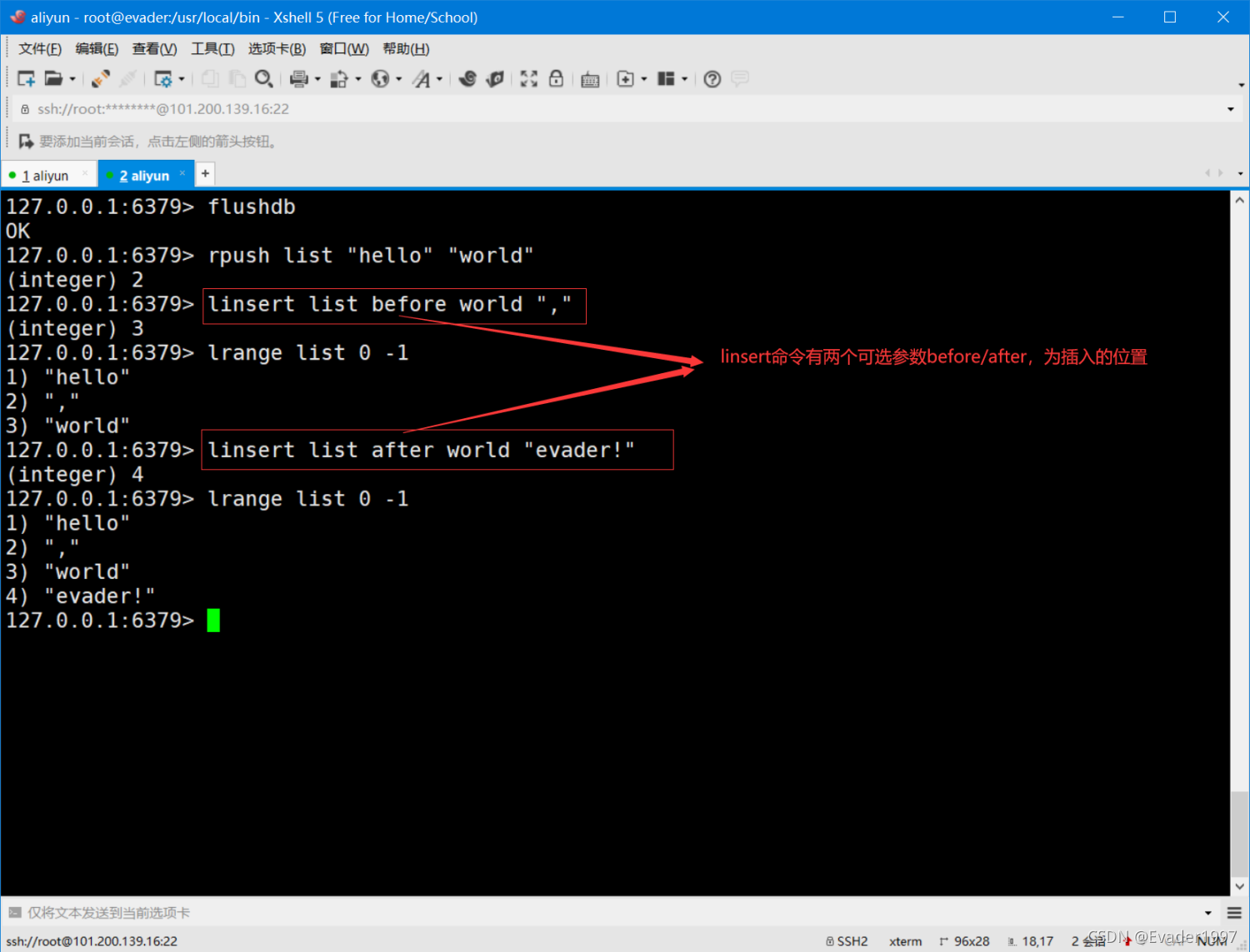Click the Find magnifier icon
The height and width of the screenshot is (952, 1250).
264,79
